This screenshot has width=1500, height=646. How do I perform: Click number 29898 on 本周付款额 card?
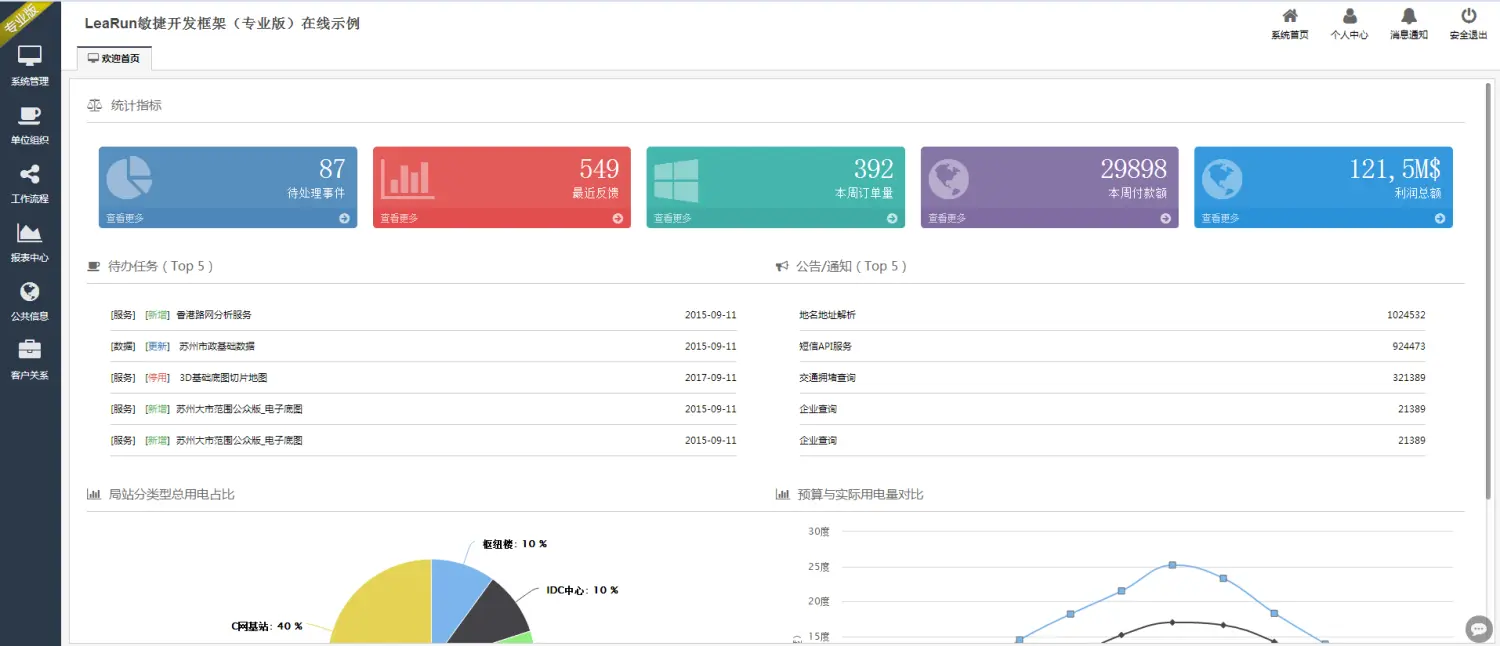[1133, 168]
